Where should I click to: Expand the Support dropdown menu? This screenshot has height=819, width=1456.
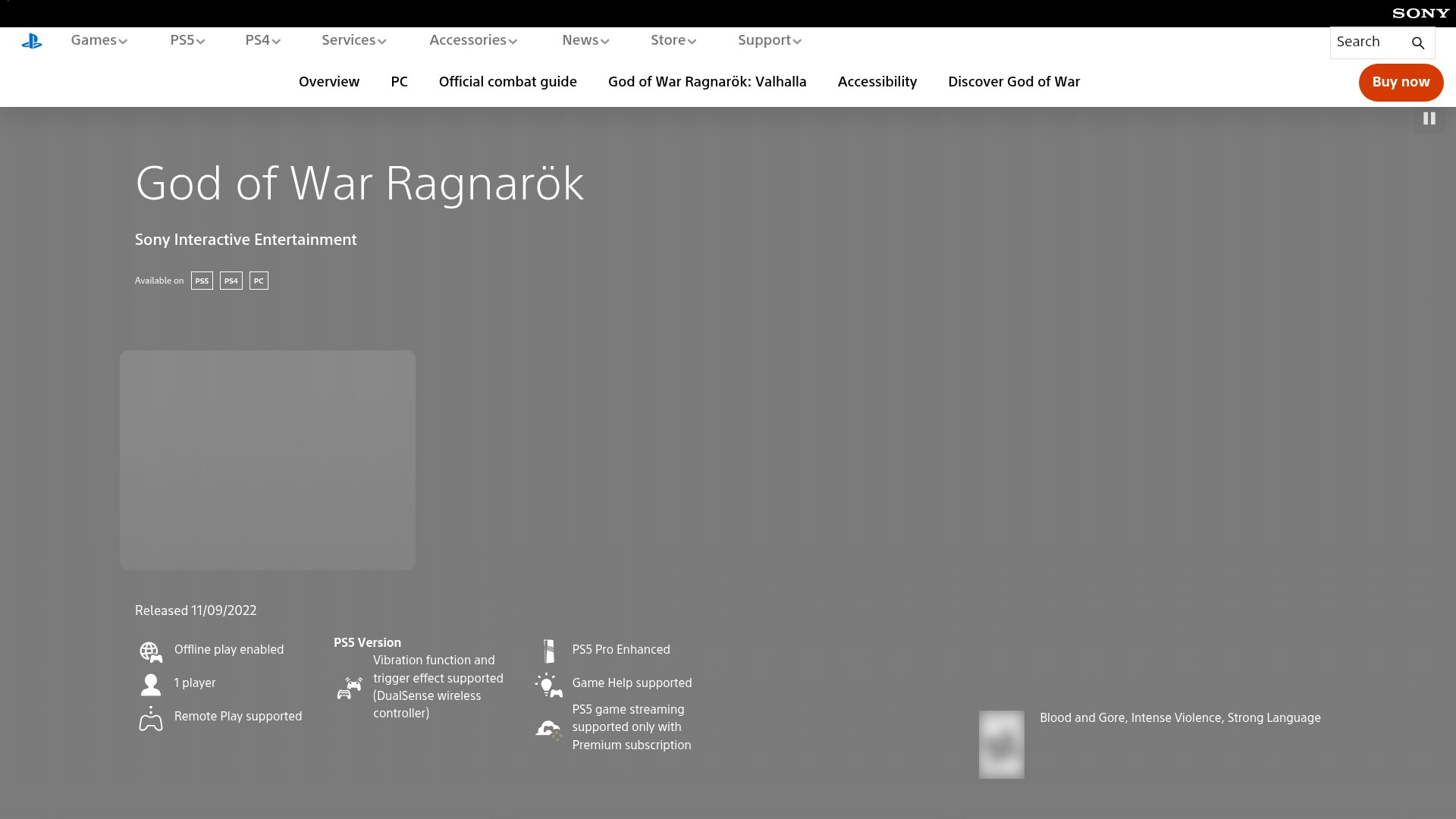click(770, 40)
